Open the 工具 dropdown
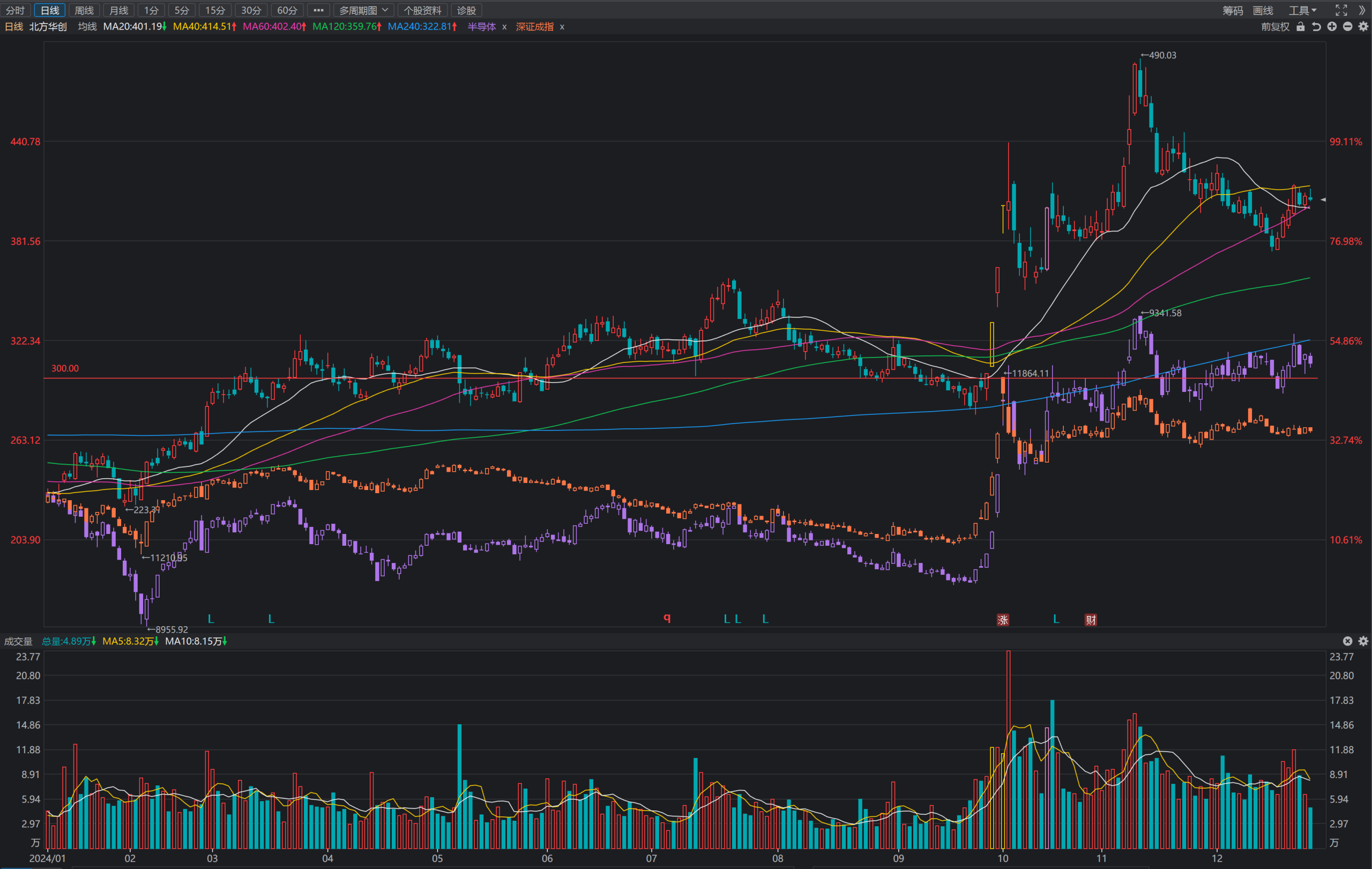 click(1302, 10)
